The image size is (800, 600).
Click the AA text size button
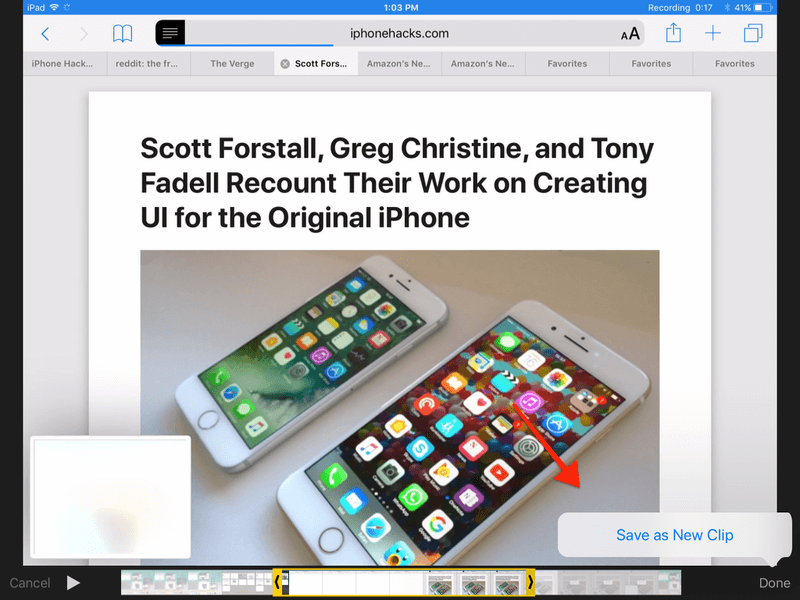[630, 34]
